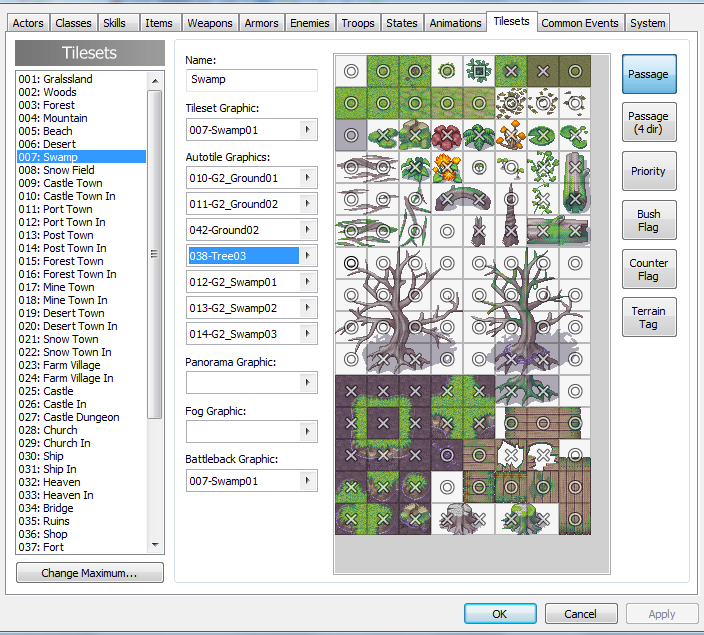Image resolution: width=704 pixels, height=635 pixels.
Task: Click the yellow-orange flame flower tile
Action: pyautogui.click(x=447, y=168)
